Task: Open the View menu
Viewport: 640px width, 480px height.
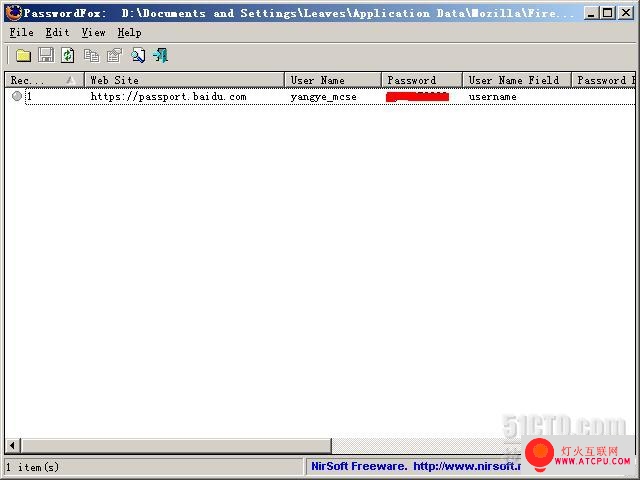Action: pos(93,32)
